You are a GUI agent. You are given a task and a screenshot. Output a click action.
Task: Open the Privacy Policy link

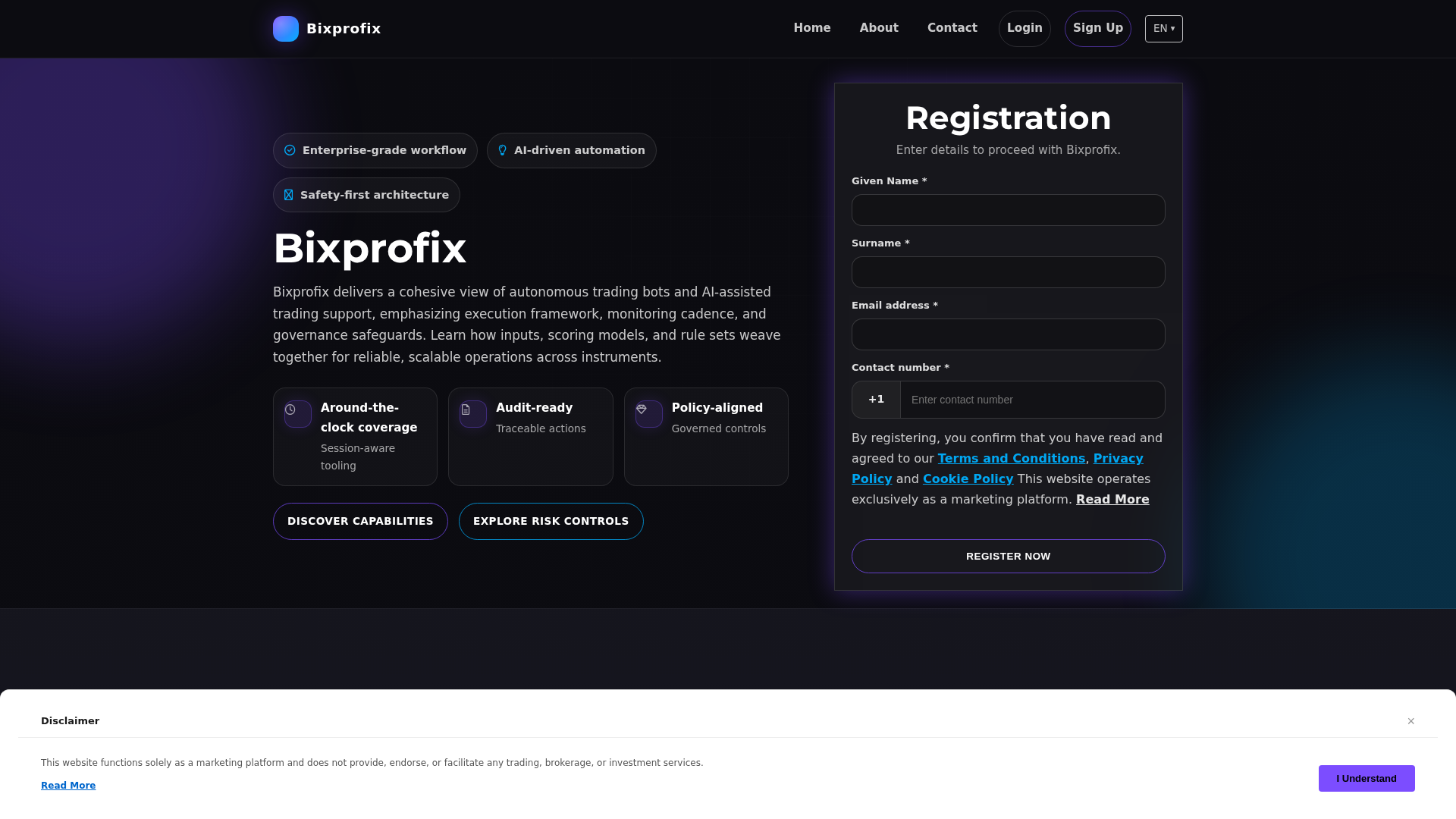(x=1119, y=459)
